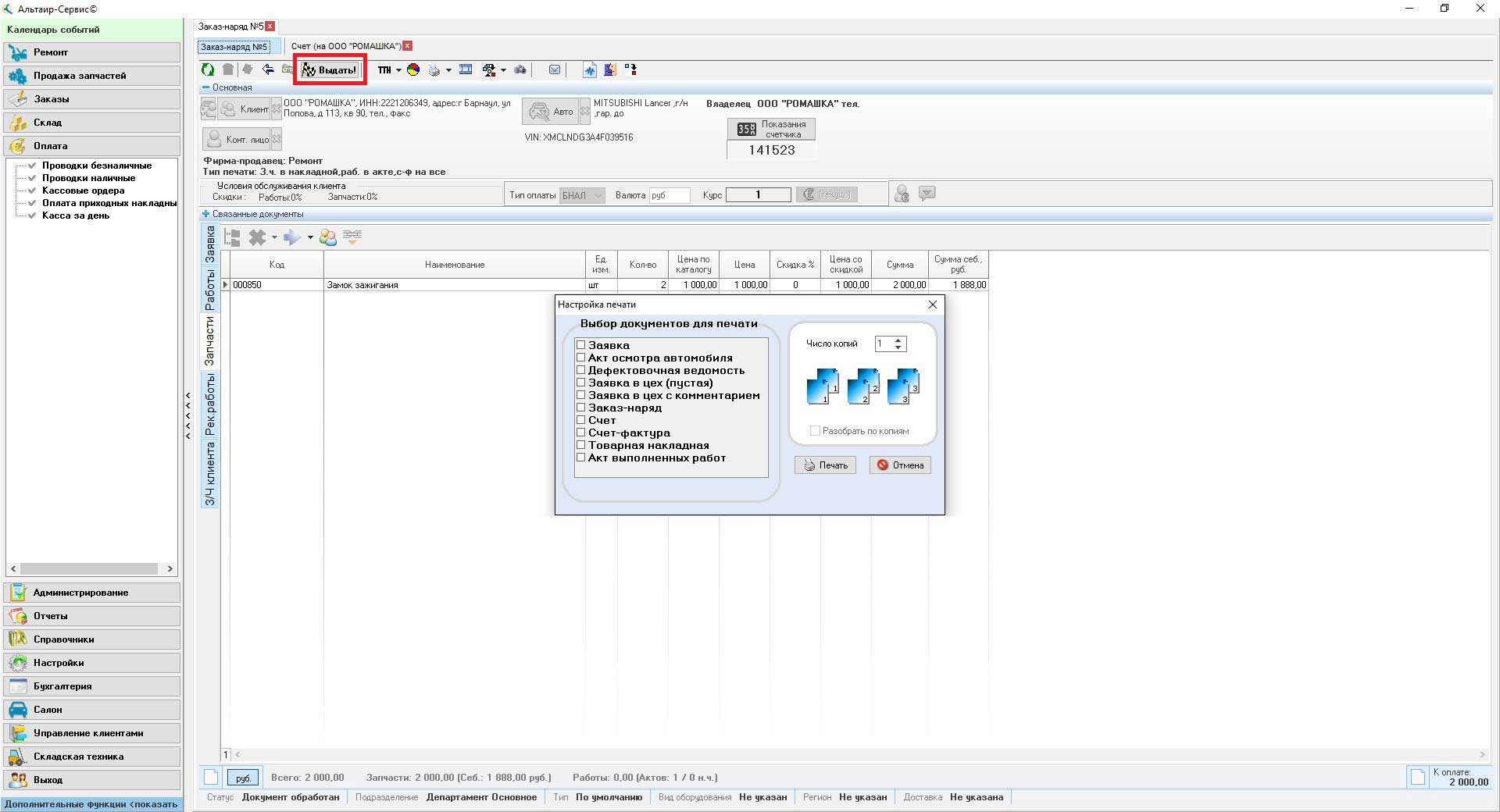Screen dimensions: 1500x812
Task: Click the user with coin icon near Курс
Action: point(902,194)
